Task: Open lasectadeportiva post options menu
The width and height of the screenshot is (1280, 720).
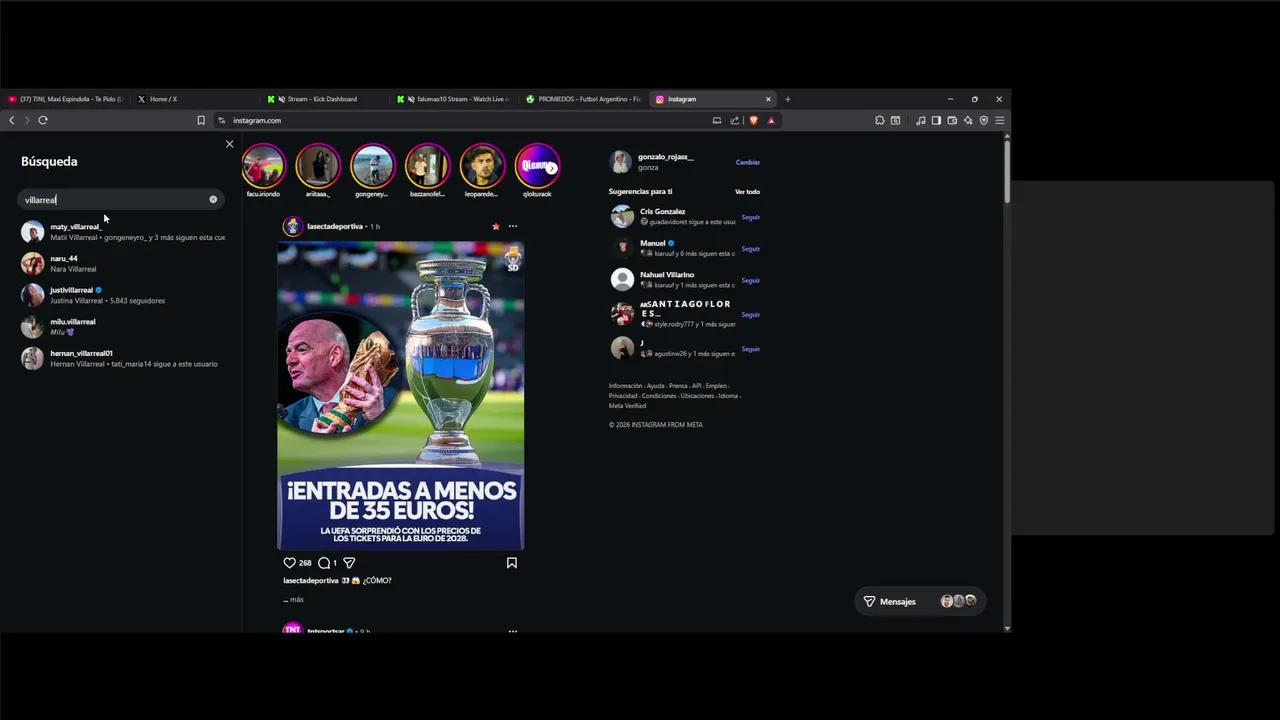Action: (513, 226)
